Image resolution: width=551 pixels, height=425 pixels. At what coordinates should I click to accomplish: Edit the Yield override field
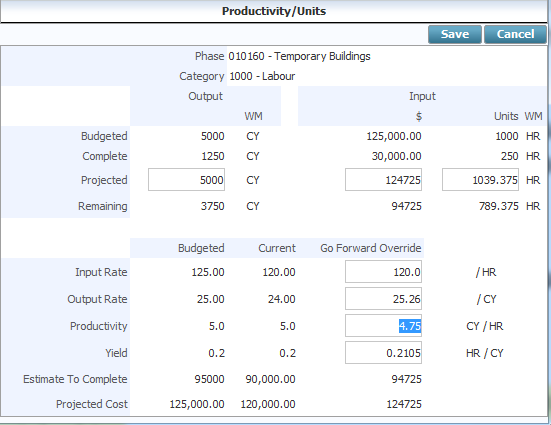tap(383, 353)
